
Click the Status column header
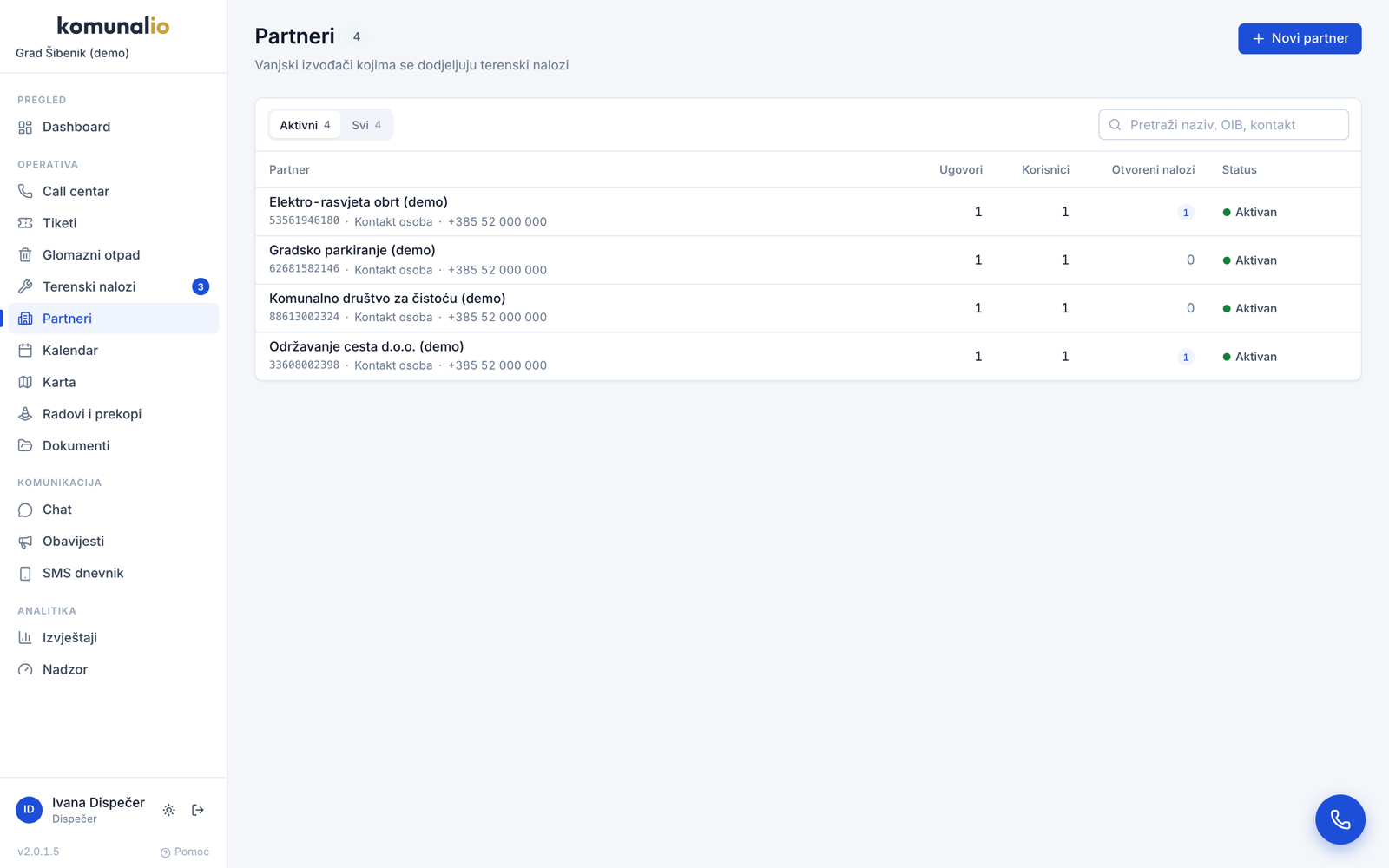tap(1239, 170)
